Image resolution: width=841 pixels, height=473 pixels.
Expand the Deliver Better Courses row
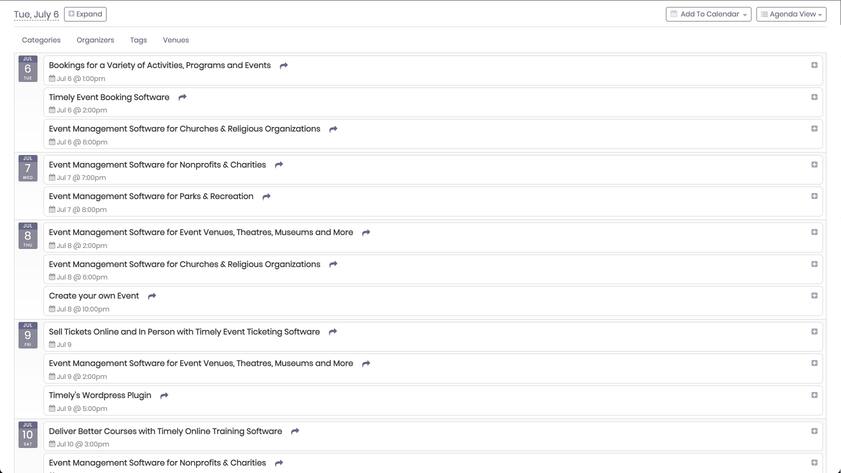(x=814, y=431)
